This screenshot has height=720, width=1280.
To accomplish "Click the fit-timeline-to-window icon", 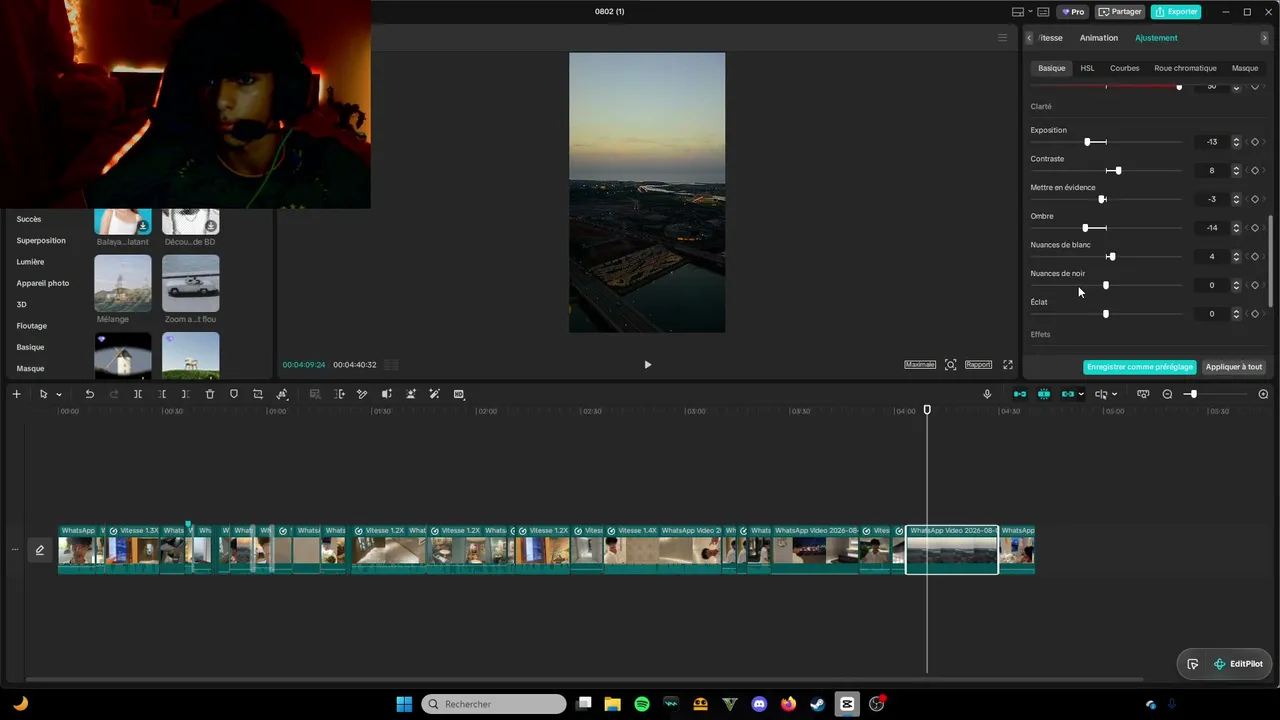I will coord(1143,394).
